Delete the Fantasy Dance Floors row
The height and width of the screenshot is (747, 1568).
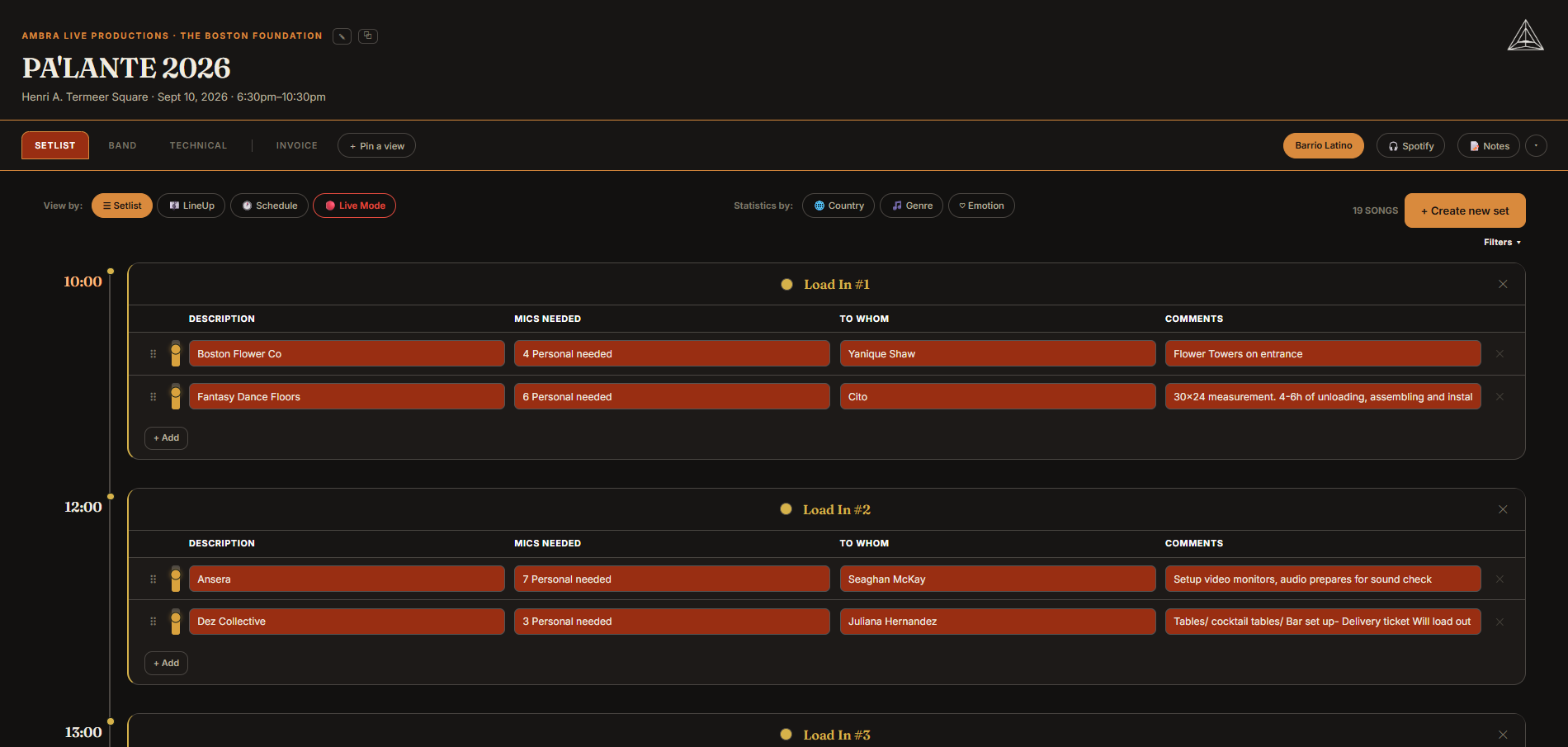(1500, 397)
